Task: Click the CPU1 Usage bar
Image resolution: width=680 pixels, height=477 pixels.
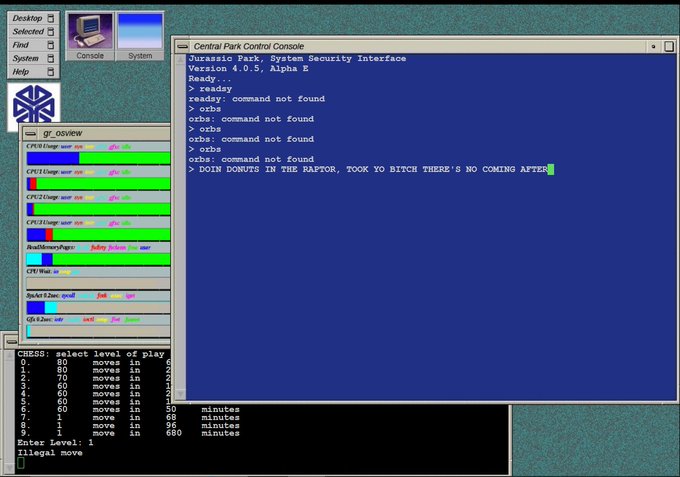Action: [x=98, y=184]
